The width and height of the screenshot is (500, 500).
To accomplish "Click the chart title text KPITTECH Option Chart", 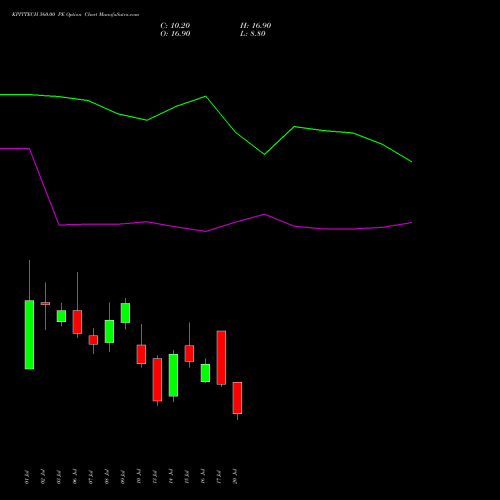I will click(x=75, y=15).
